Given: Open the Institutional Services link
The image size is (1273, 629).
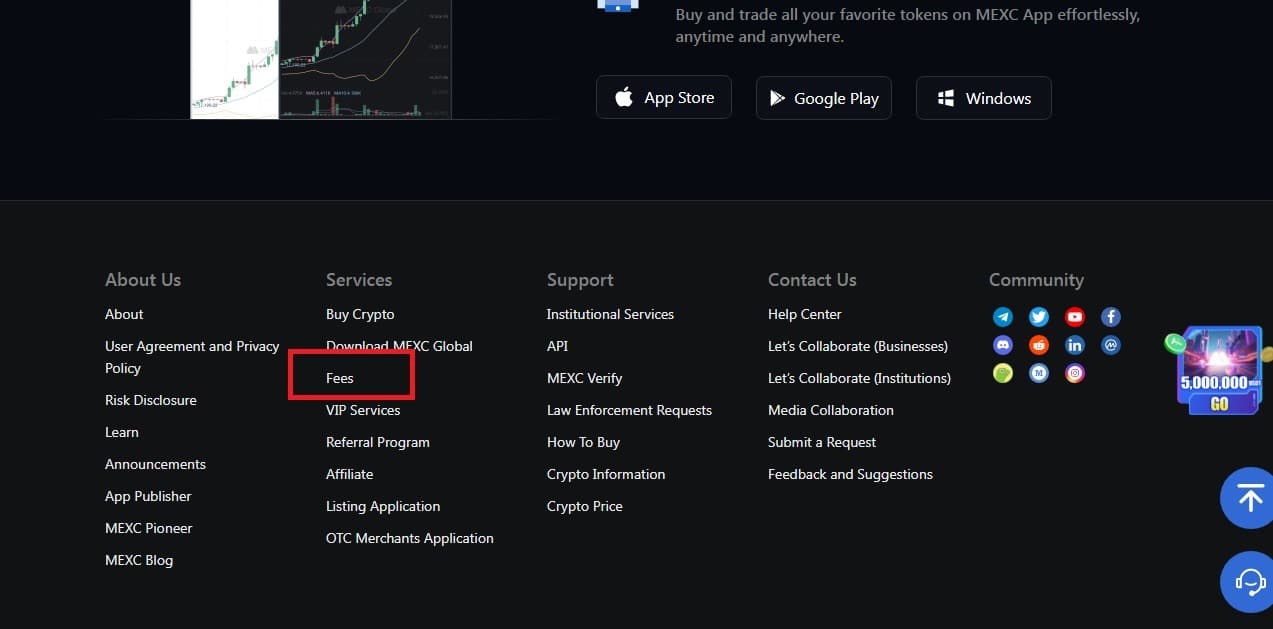Looking at the screenshot, I should (610, 314).
